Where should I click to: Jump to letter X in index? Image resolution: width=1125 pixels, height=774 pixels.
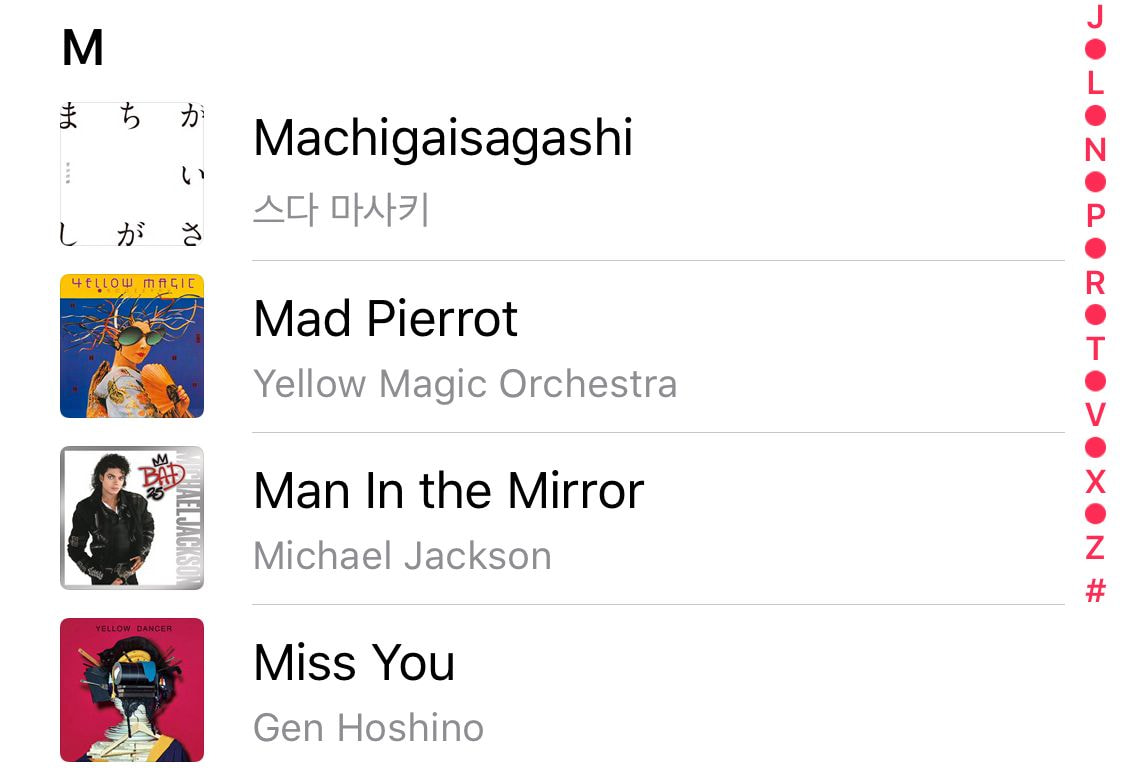pos(1095,481)
